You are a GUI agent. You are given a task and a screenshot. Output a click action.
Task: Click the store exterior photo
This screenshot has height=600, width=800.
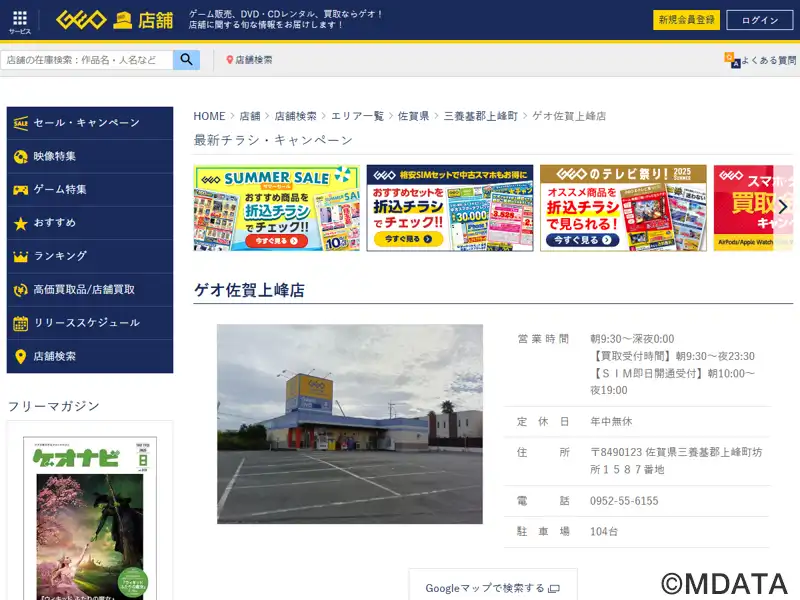tap(350, 424)
